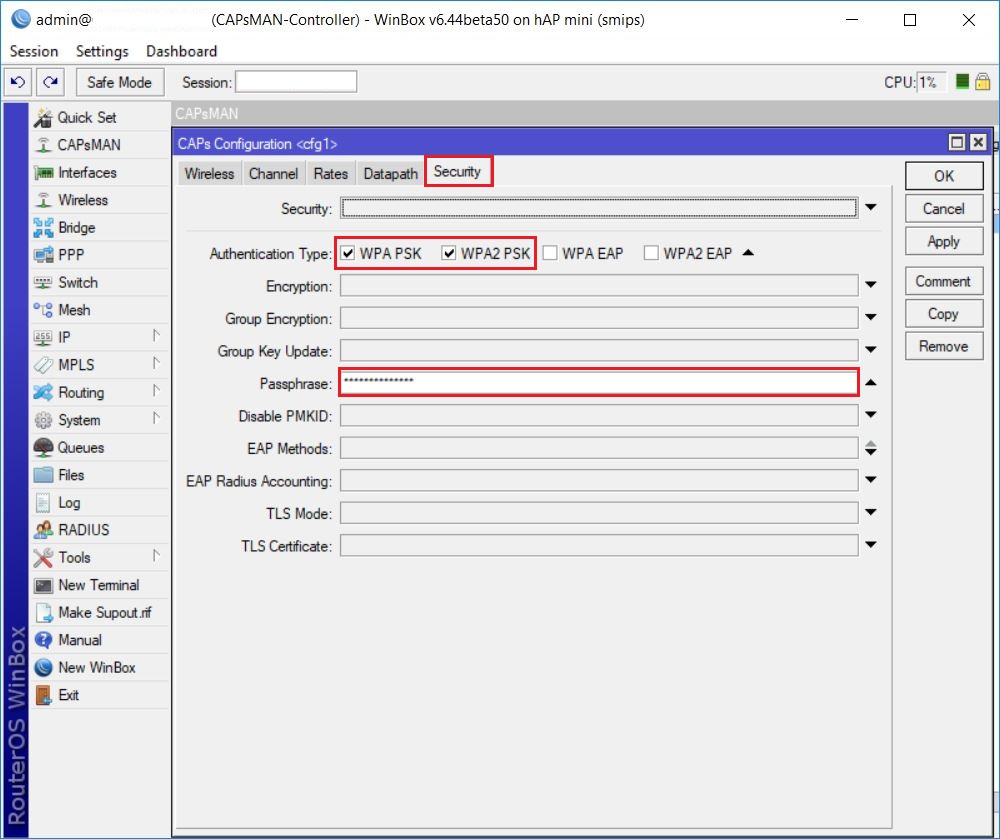Expand the TLS Mode field arrow
Screen dimensions: 1000x839
(871, 513)
